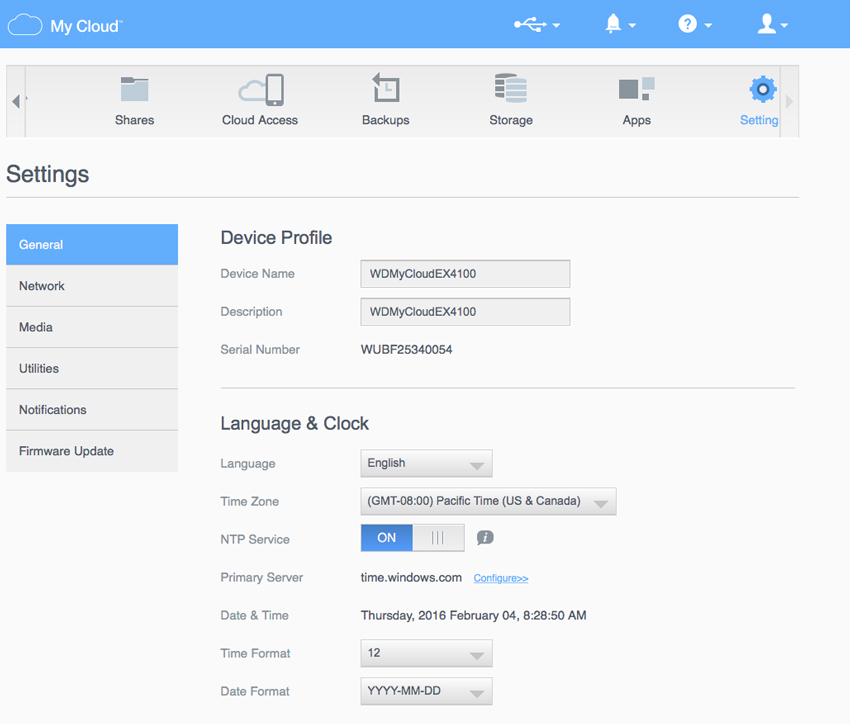The width and height of the screenshot is (850, 724).
Task: Open the Storage section
Action: point(511,100)
